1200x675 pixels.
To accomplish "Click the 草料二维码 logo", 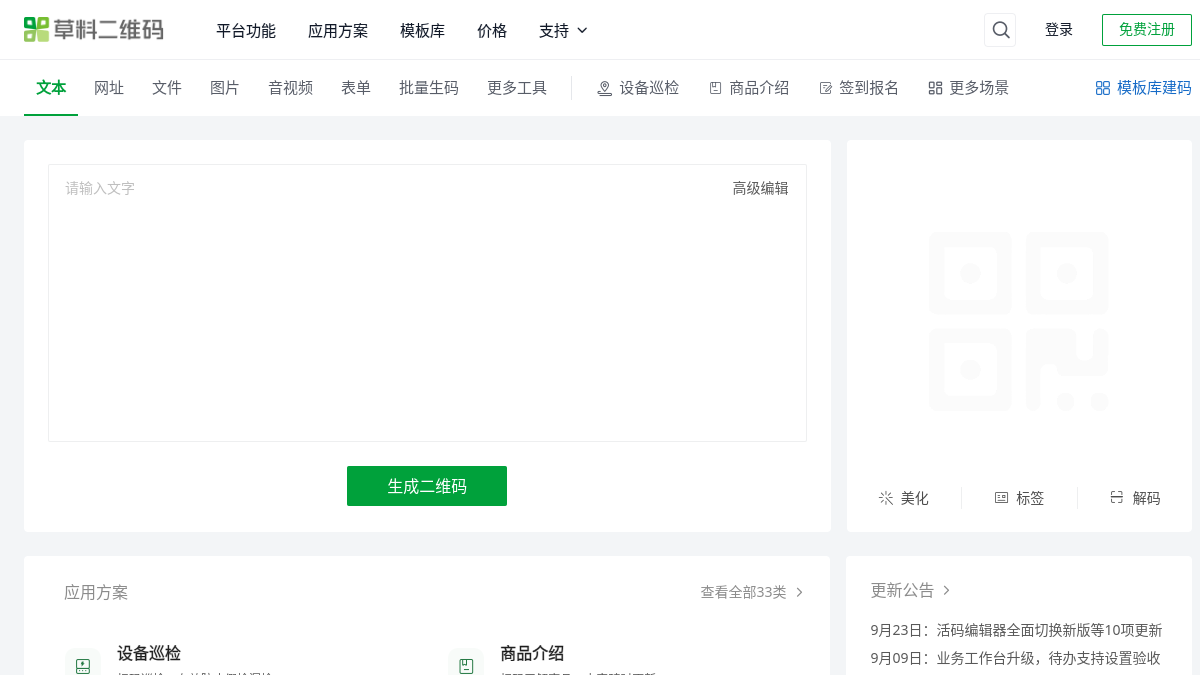I will 93,30.
